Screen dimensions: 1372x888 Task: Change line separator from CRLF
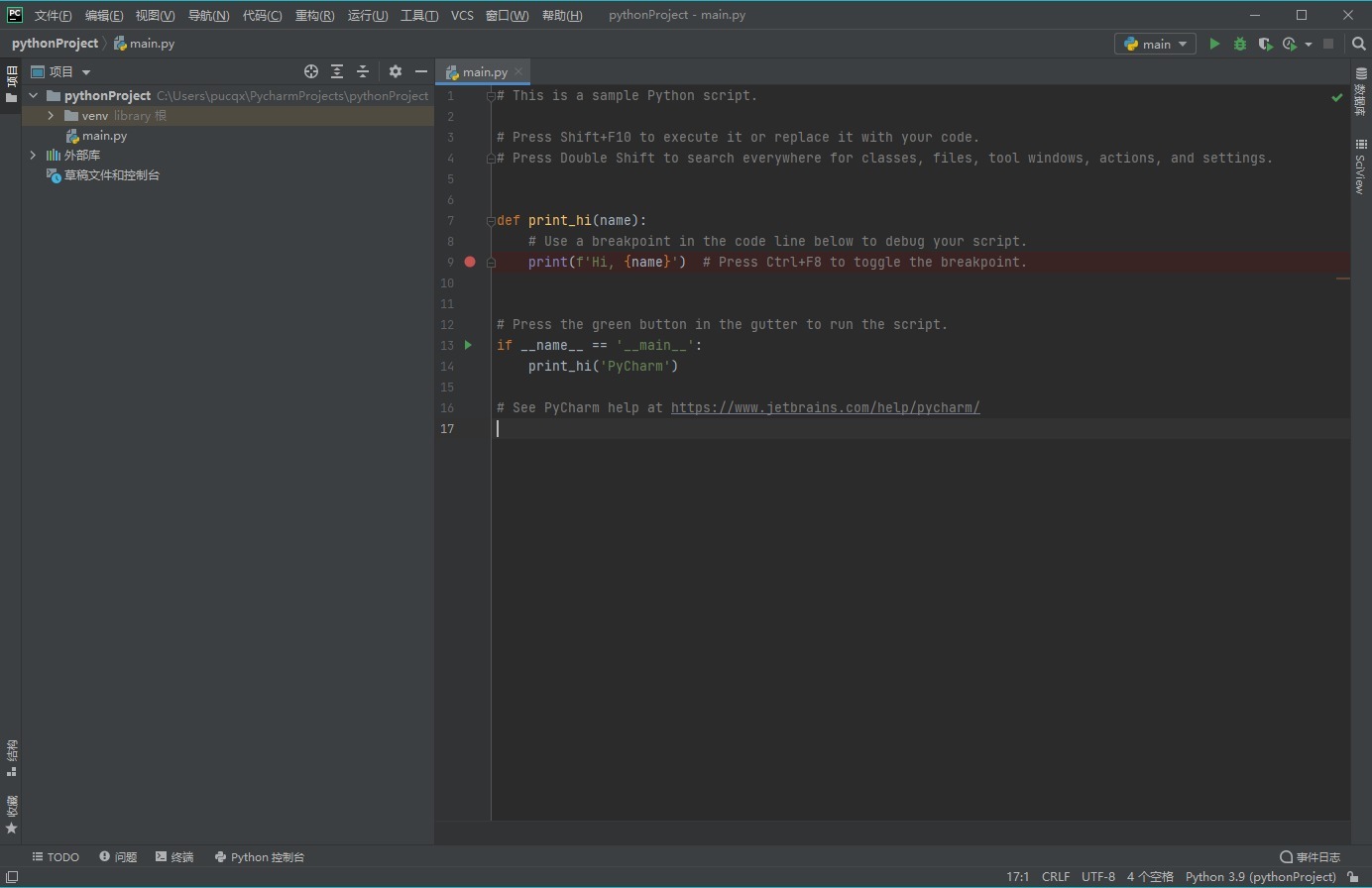pos(1055,876)
